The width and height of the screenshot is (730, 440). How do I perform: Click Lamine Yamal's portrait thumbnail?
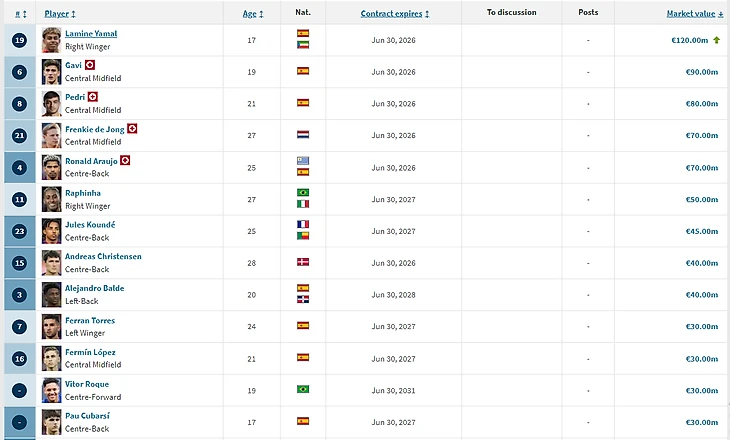click(x=51, y=40)
